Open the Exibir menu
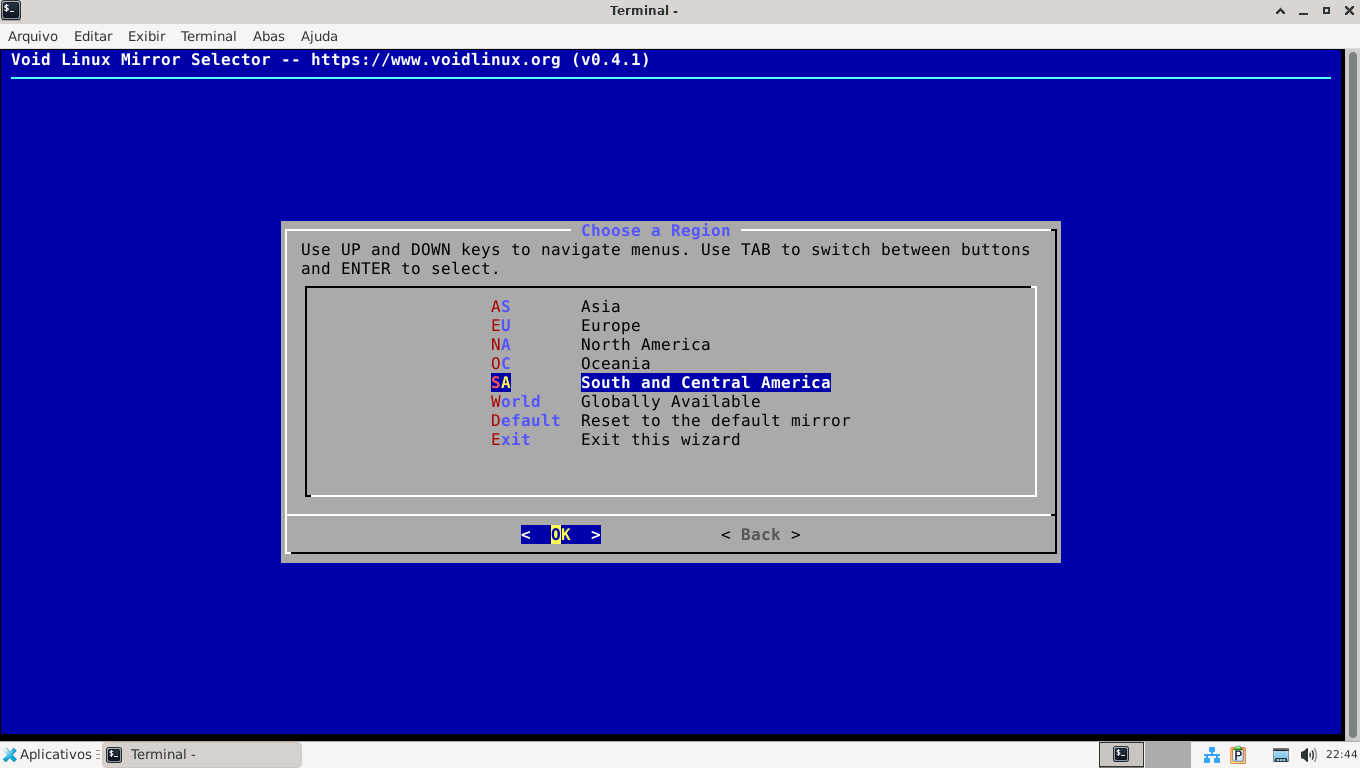The width and height of the screenshot is (1360, 768). (146, 36)
